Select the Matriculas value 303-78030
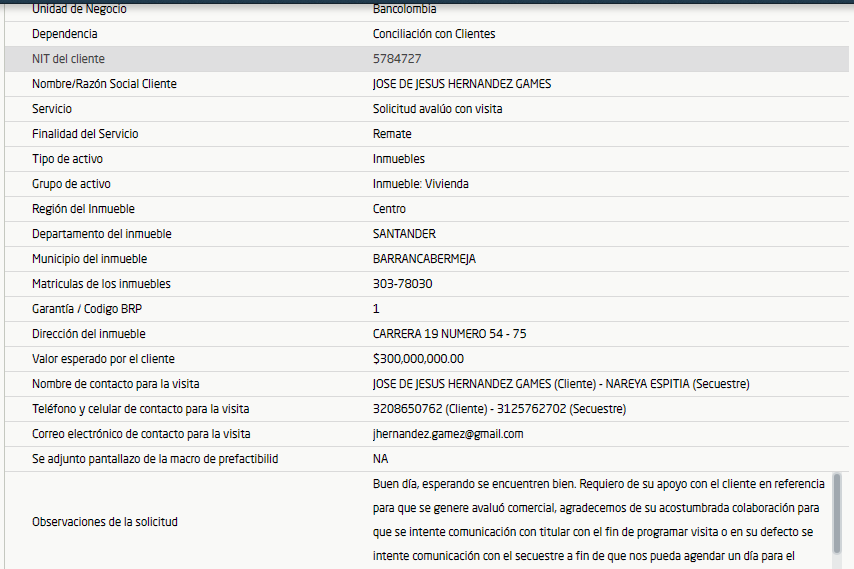Viewport: 854px width, 569px height. pyautogui.click(x=402, y=284)
